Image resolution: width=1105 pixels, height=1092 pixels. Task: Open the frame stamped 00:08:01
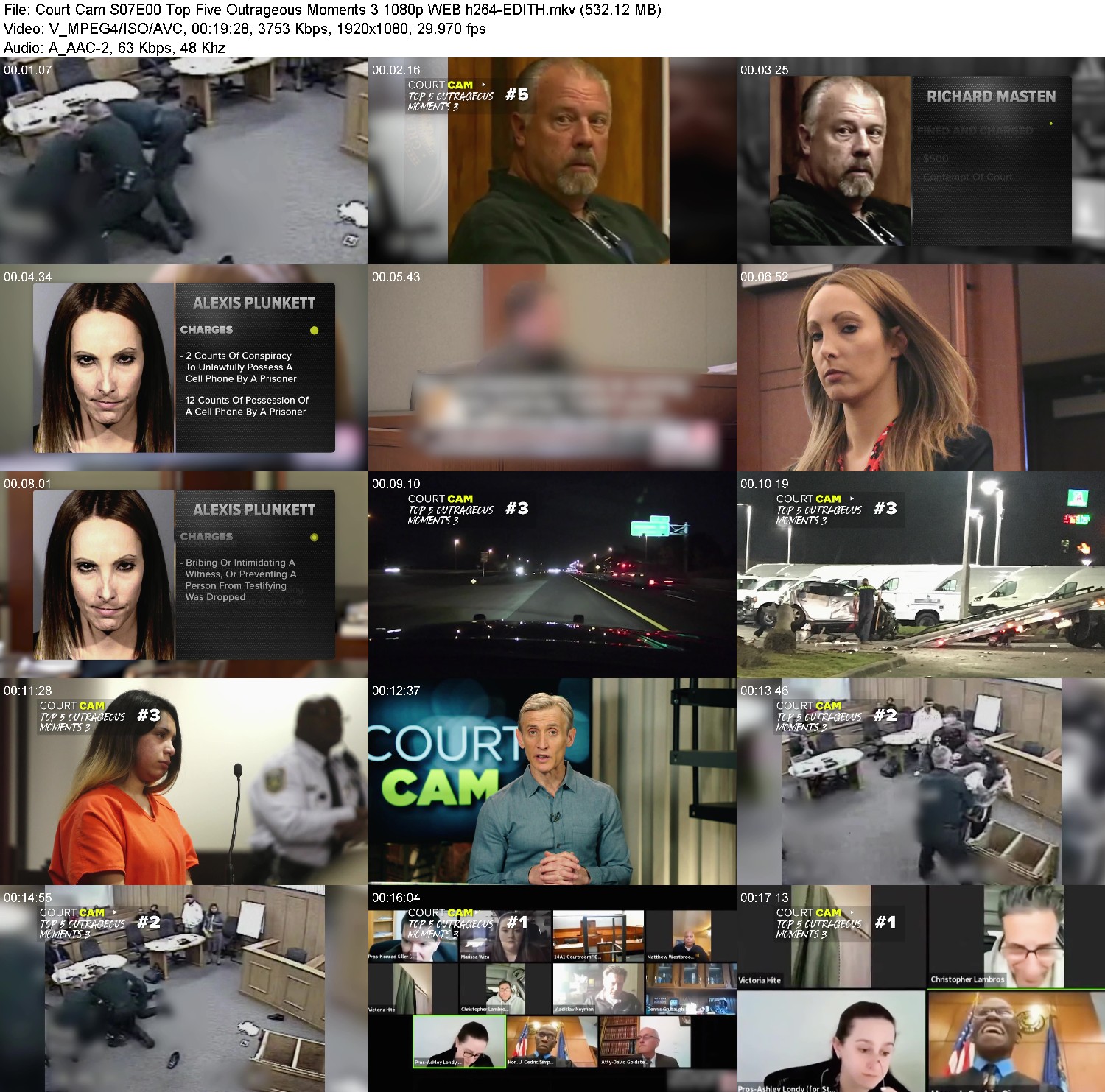pyautogui.click(x=184, y=575)
